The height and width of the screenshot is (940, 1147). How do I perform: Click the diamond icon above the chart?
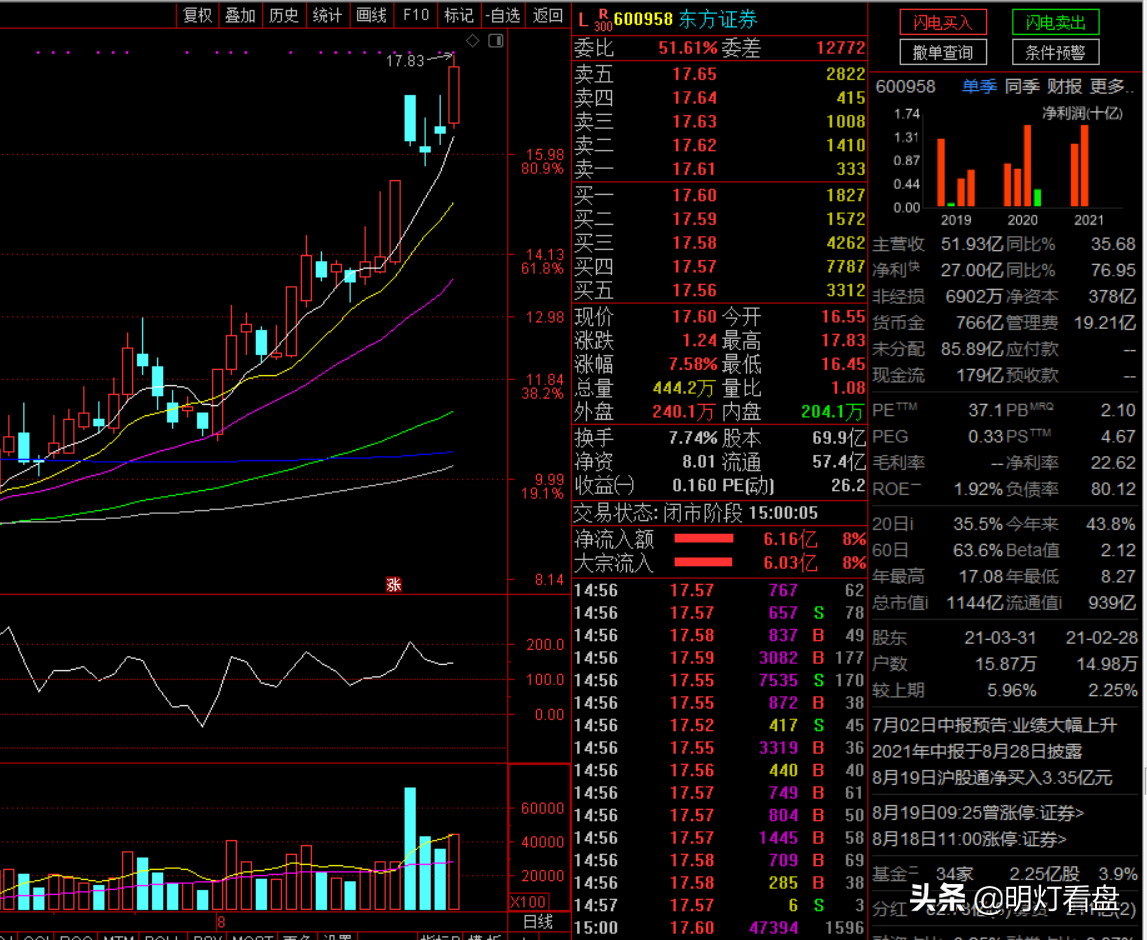[473, 41]
